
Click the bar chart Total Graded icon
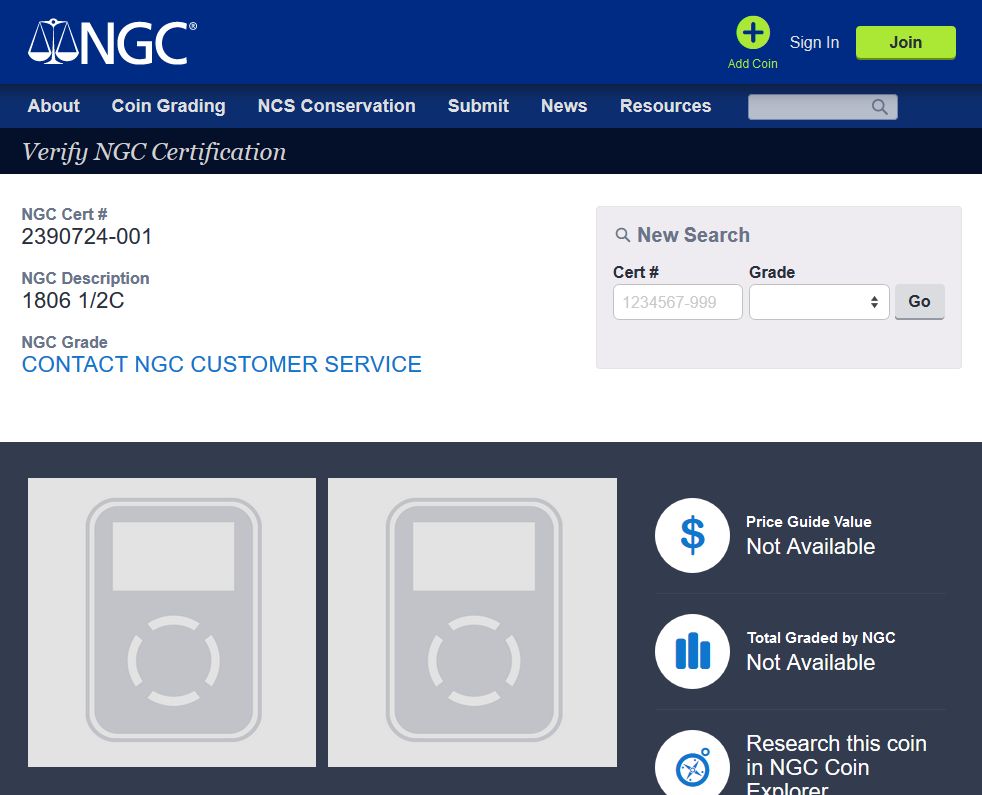pyautogui.click(x=693, y=652)
